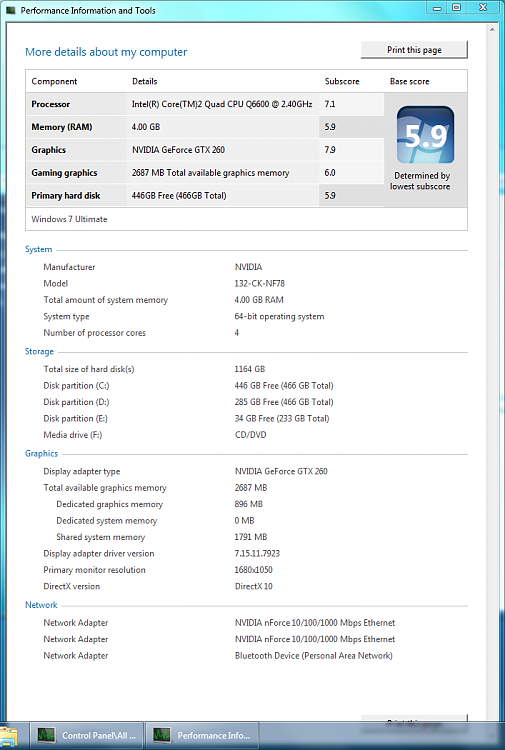Screen dimensions: 505x750
Task: Click the Details column header
Action: point(144,81)
